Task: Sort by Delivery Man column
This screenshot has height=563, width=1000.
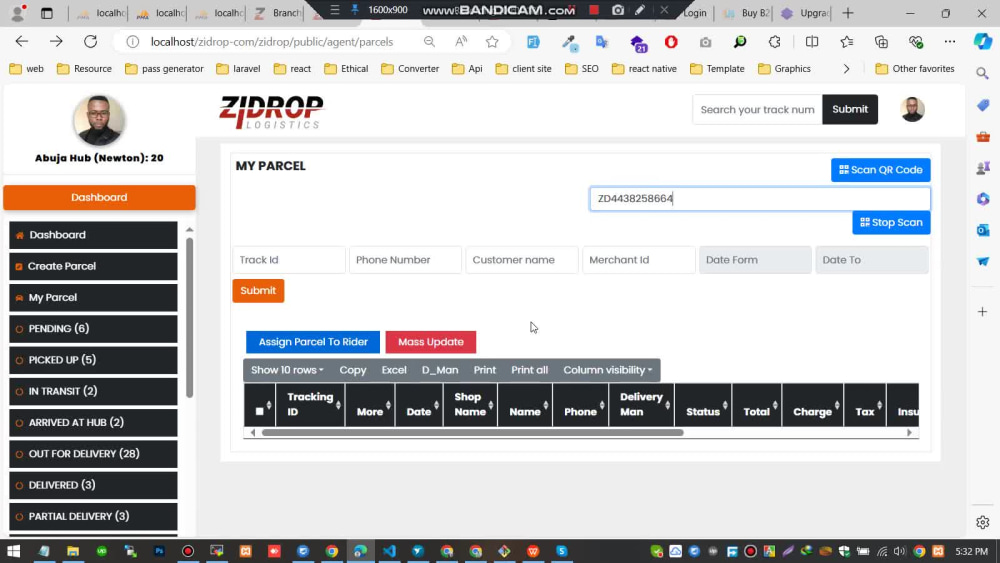Action: 642,404
